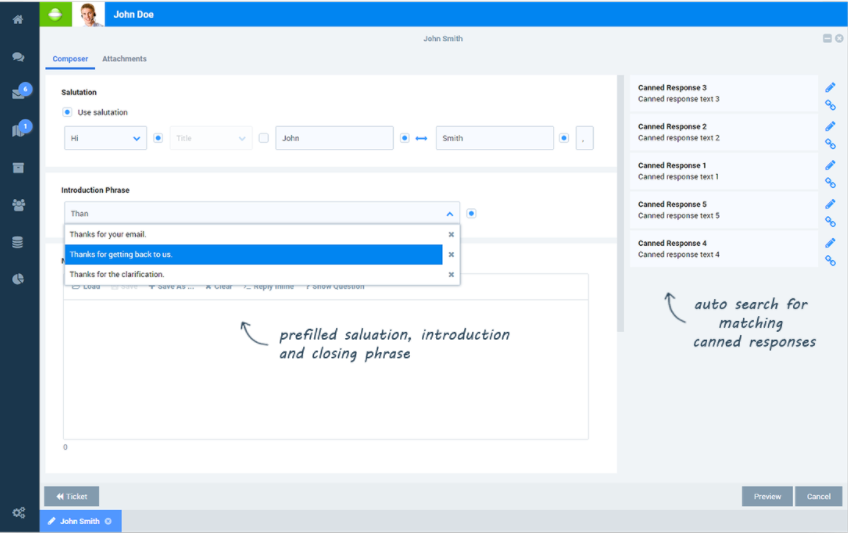The image size is (848, 533).
Task: Click the Preview button
Action: [767, 496]
